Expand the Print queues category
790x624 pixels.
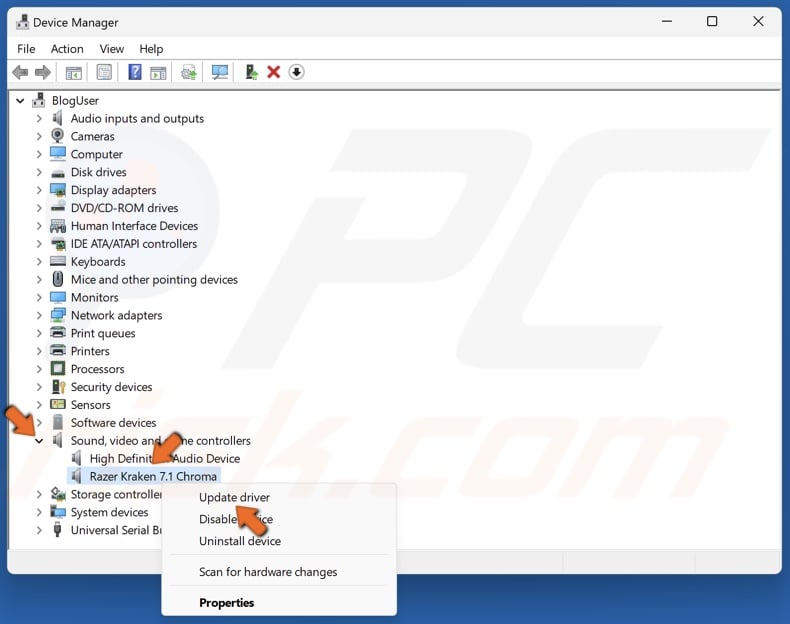pyautogui.click(x=39, y=333)
